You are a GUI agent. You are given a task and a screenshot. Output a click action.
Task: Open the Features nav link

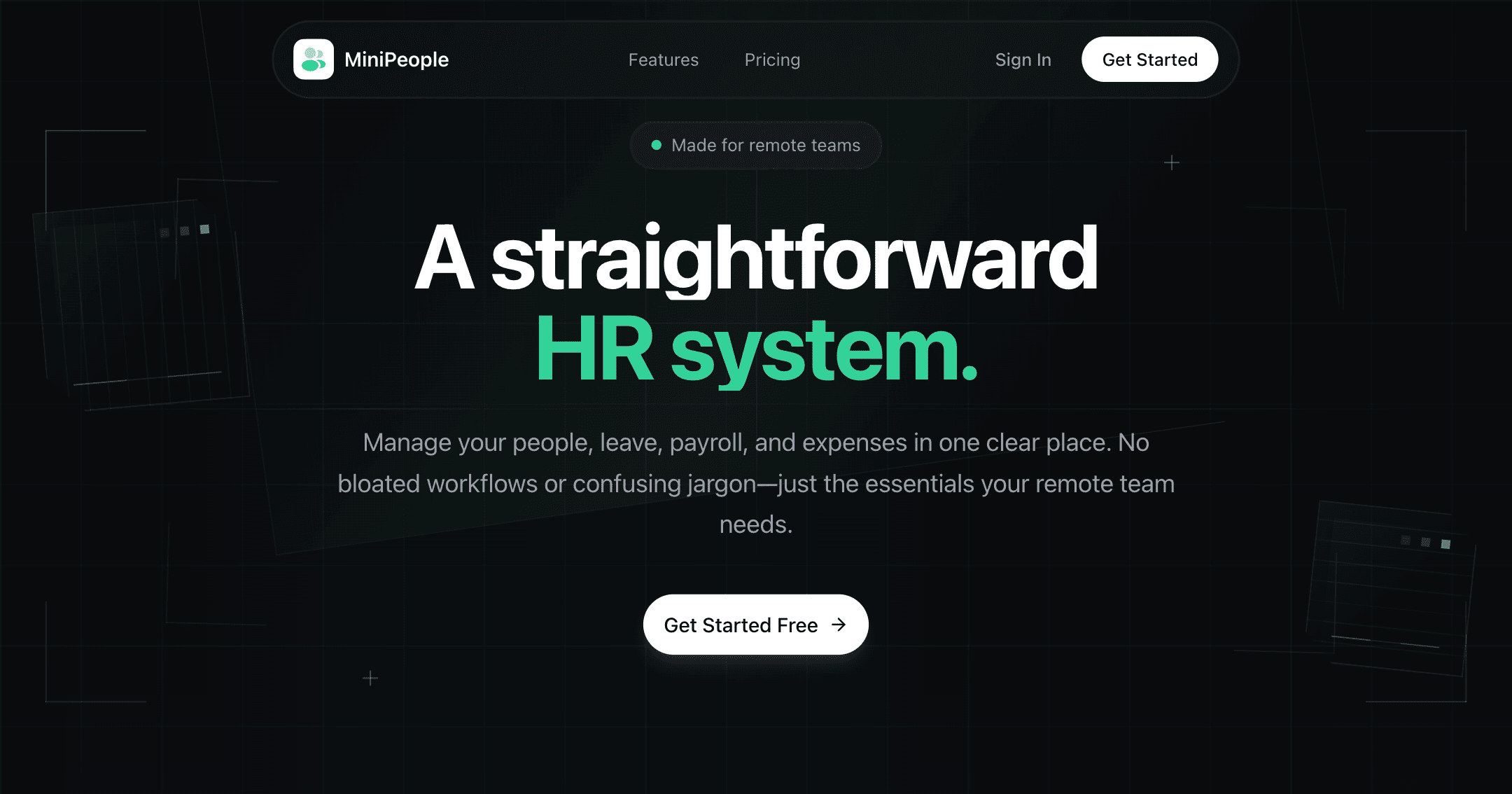(664, 60)
